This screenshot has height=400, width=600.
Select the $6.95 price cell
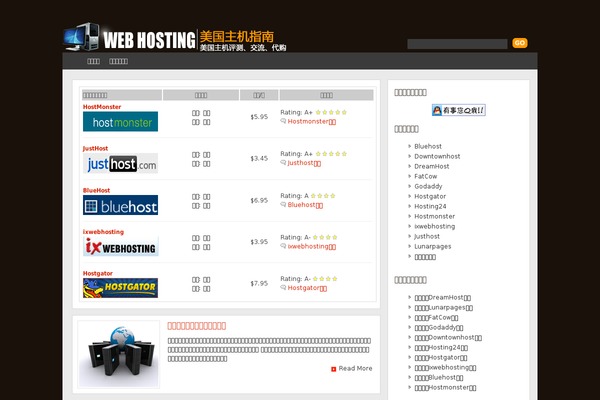click(x=259, y=200)
